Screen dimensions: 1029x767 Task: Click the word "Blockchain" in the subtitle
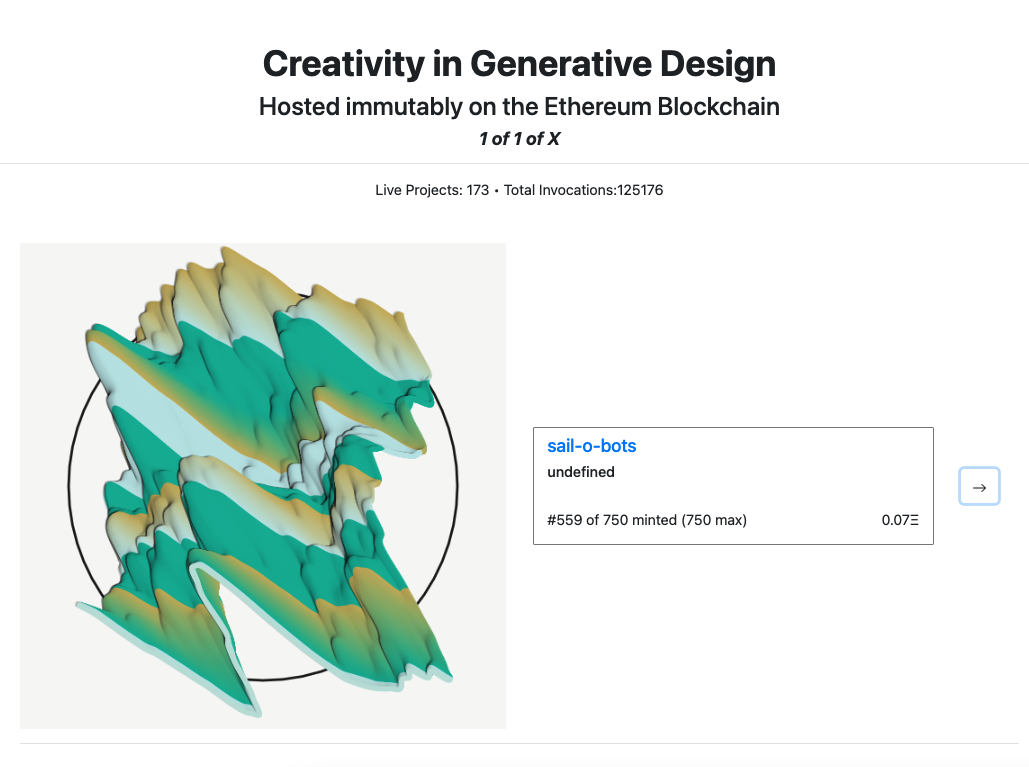pyautogui.click(x=719, y=106)
